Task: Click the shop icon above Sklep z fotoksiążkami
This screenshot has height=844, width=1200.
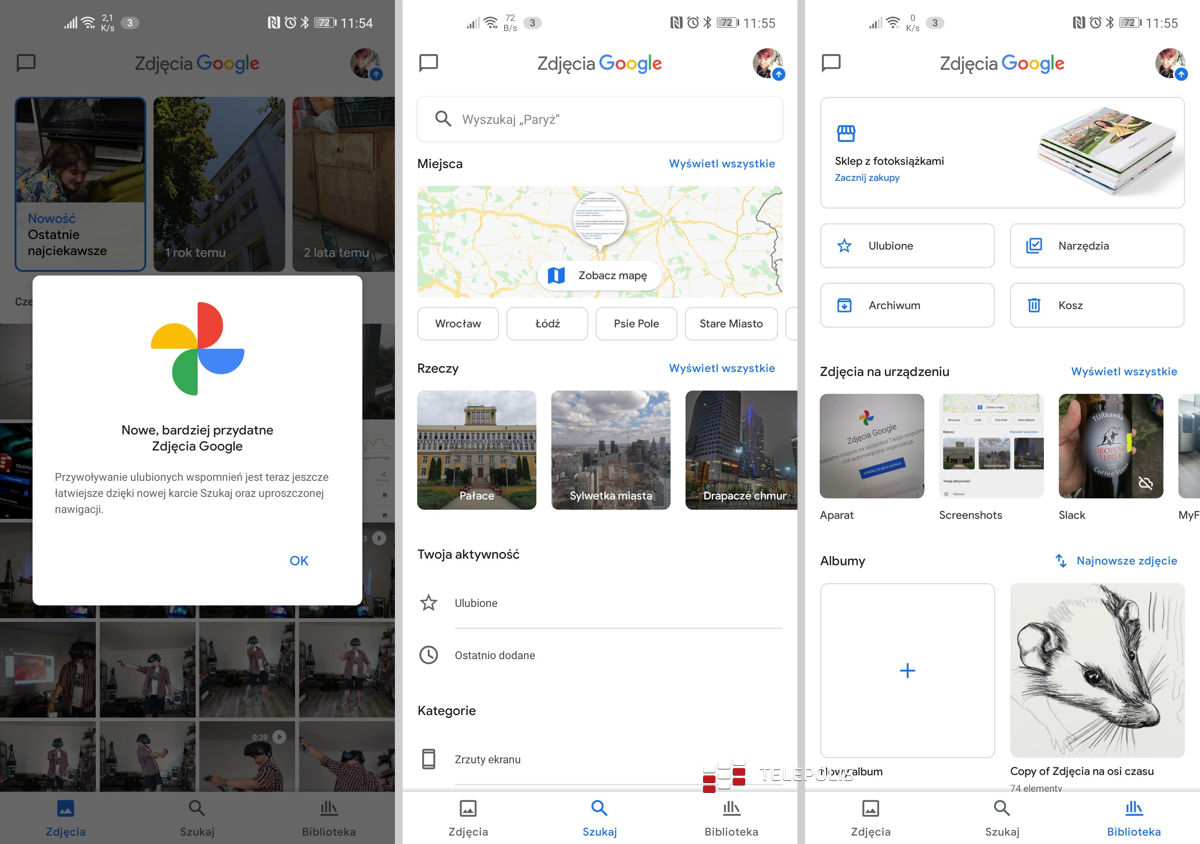Action: tap(846, 134)
